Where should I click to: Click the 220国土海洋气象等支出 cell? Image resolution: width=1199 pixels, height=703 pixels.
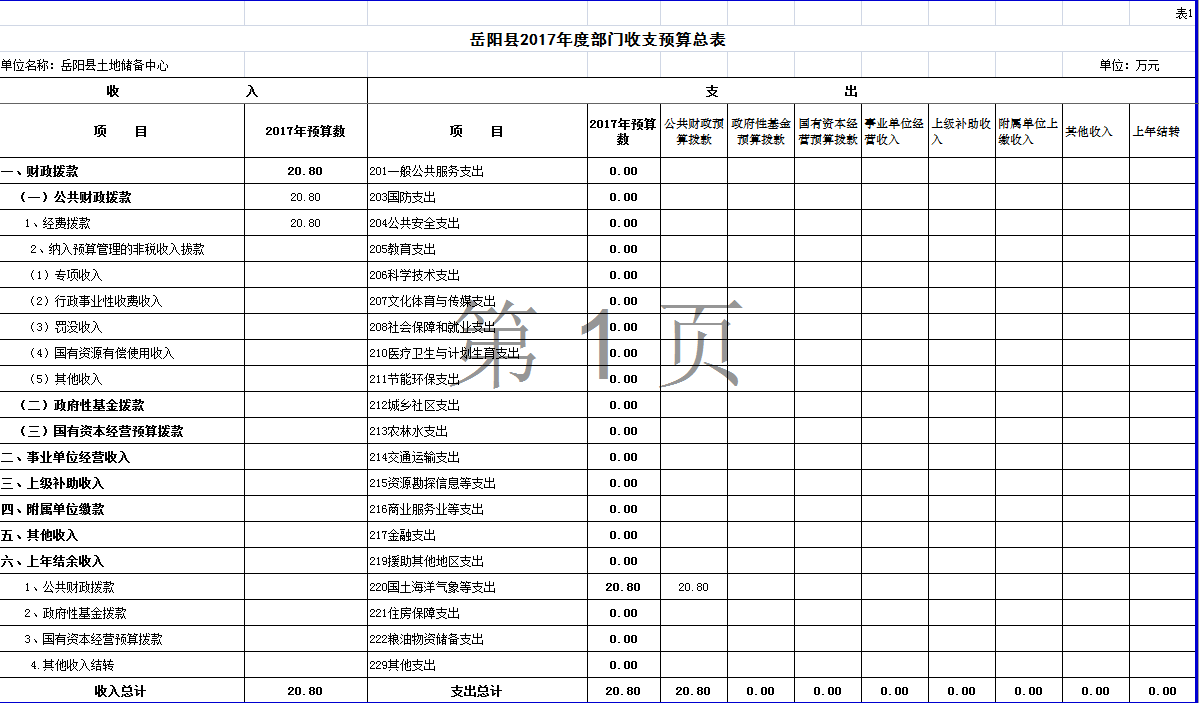433,587
